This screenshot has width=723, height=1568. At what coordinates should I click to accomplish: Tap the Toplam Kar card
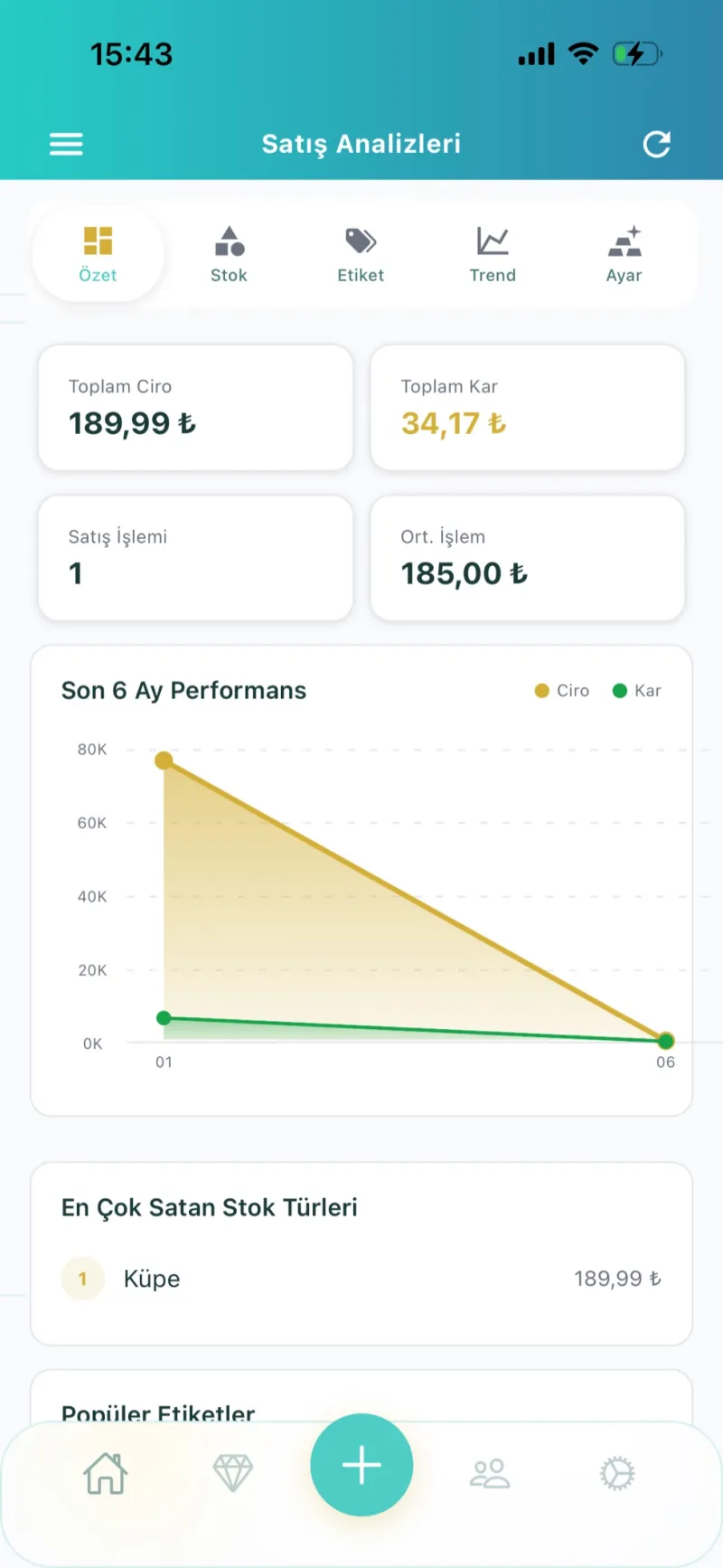[528, 408]
